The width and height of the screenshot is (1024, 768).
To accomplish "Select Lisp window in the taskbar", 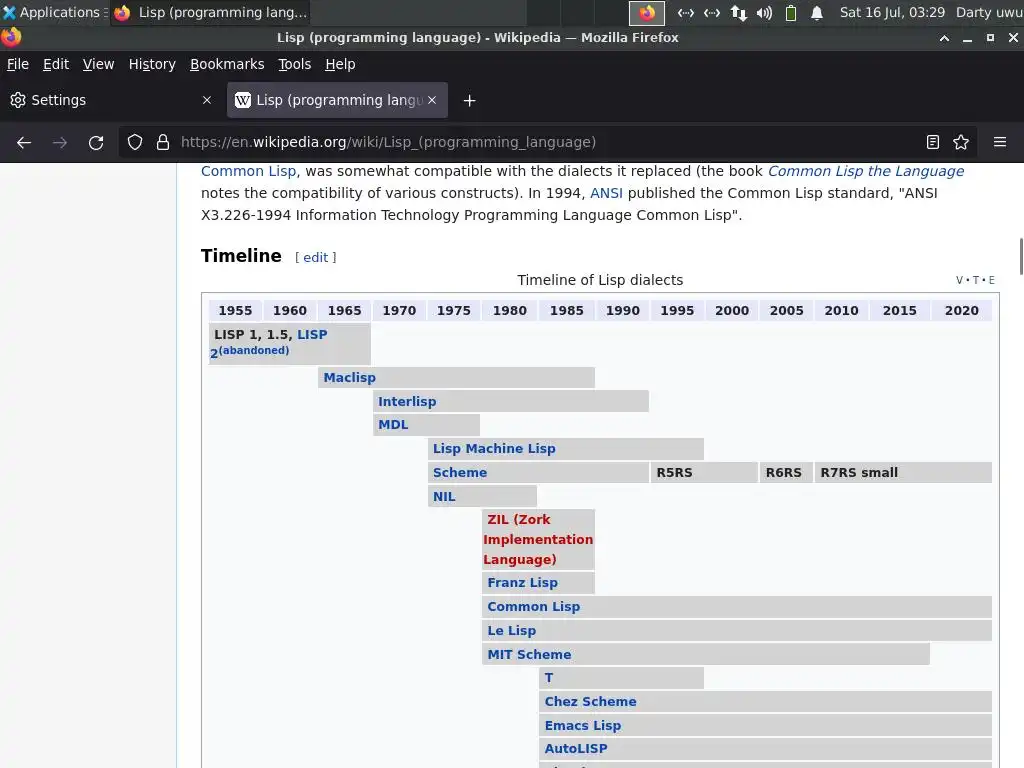I will [x=210, y=12].
